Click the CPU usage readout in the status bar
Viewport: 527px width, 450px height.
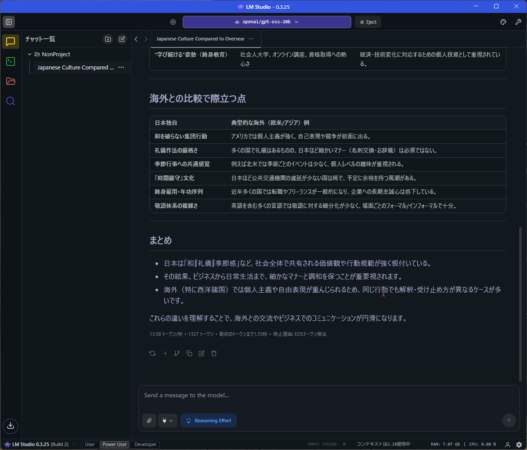pyautogui.click(x=483, y=444)
